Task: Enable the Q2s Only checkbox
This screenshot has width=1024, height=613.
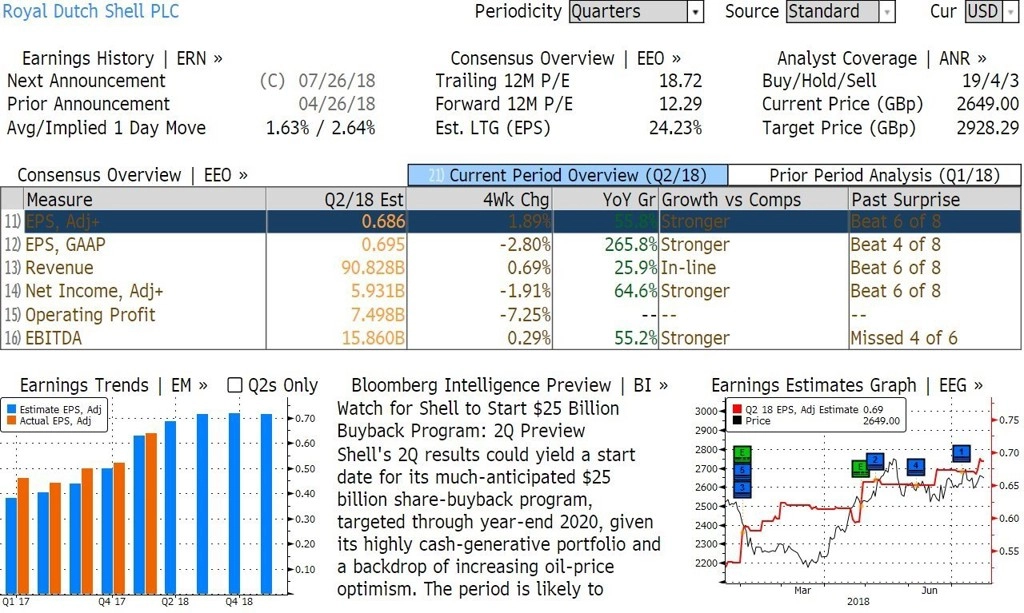Action: [234, 385]
